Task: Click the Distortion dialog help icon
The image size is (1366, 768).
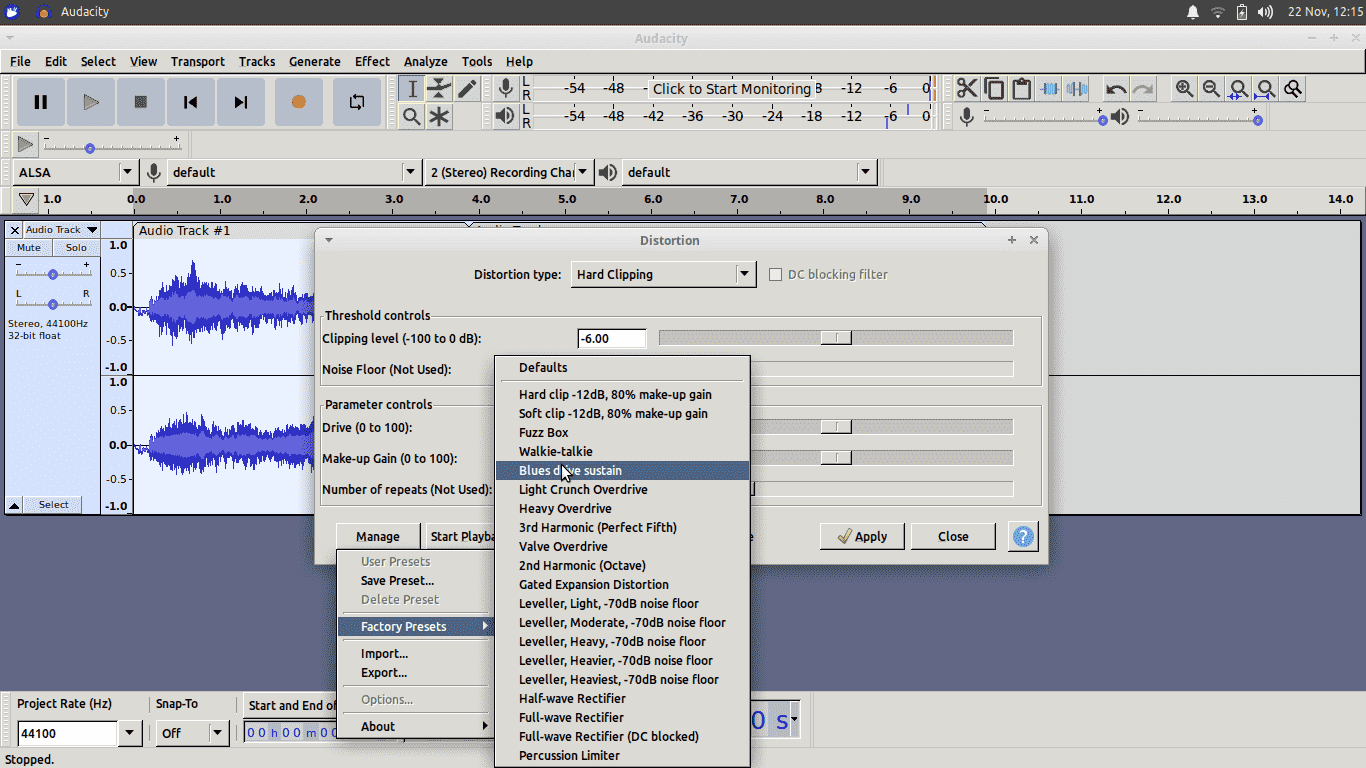Action: 1023,536
